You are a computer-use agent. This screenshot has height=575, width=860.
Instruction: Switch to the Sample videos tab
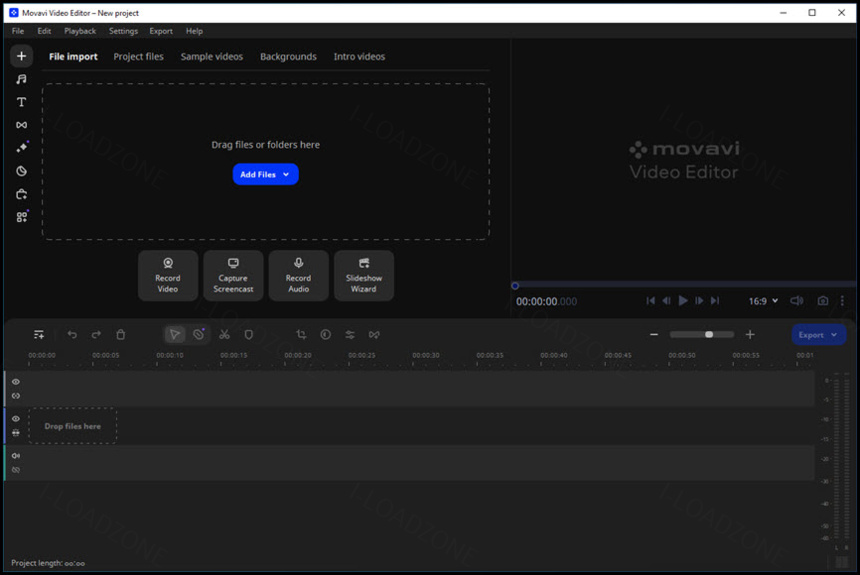point(212,57)
